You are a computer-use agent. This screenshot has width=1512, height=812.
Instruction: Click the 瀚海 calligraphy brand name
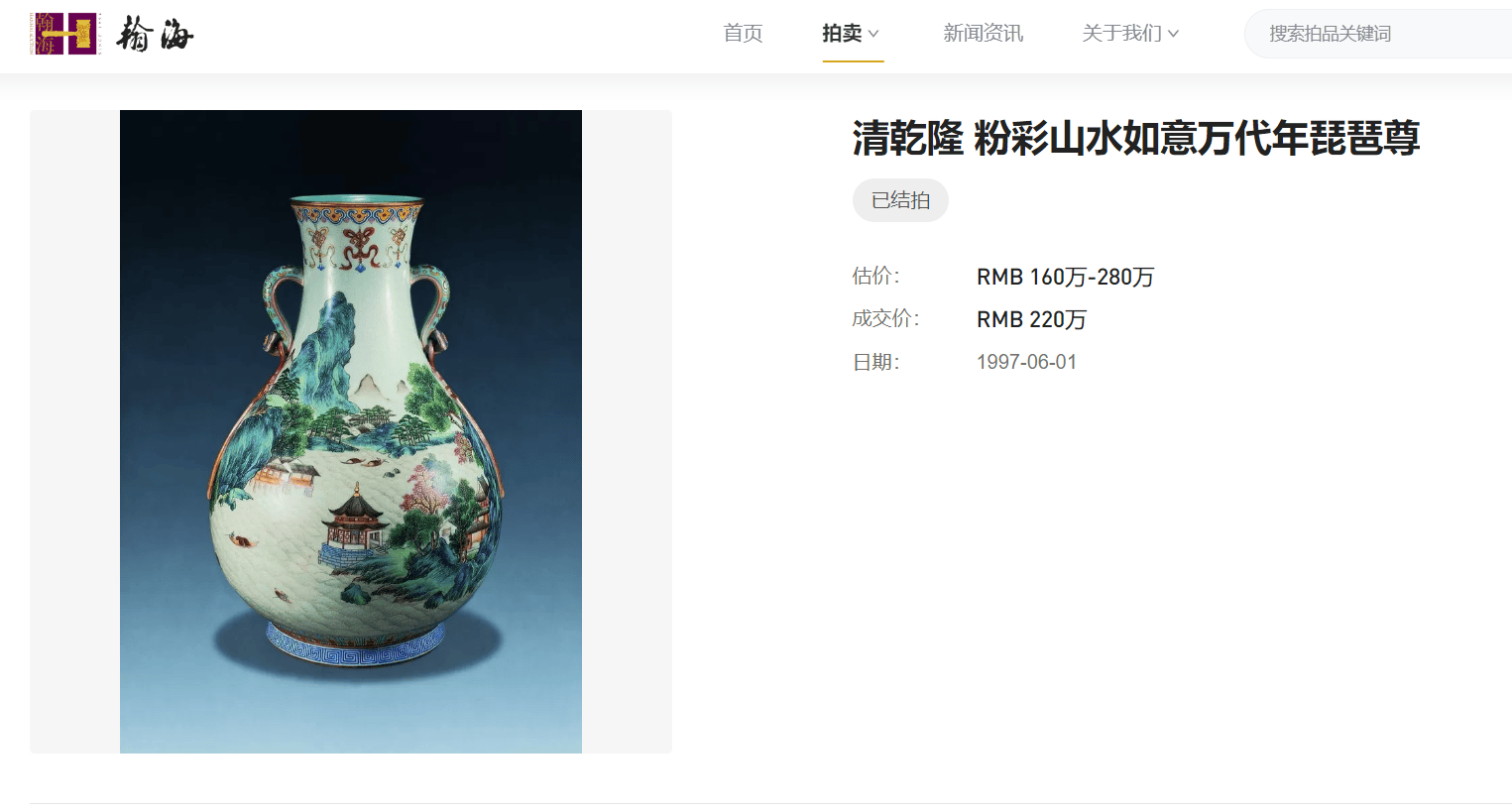[x=155, y=35]
